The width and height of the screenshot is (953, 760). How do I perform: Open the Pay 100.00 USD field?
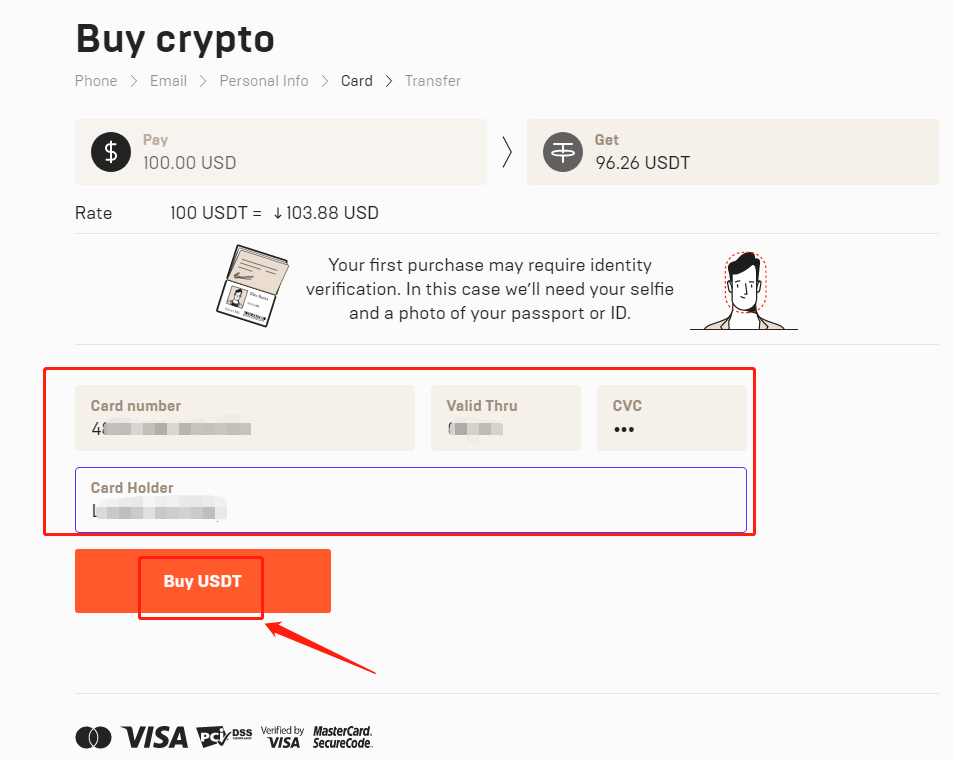(281, 152)
